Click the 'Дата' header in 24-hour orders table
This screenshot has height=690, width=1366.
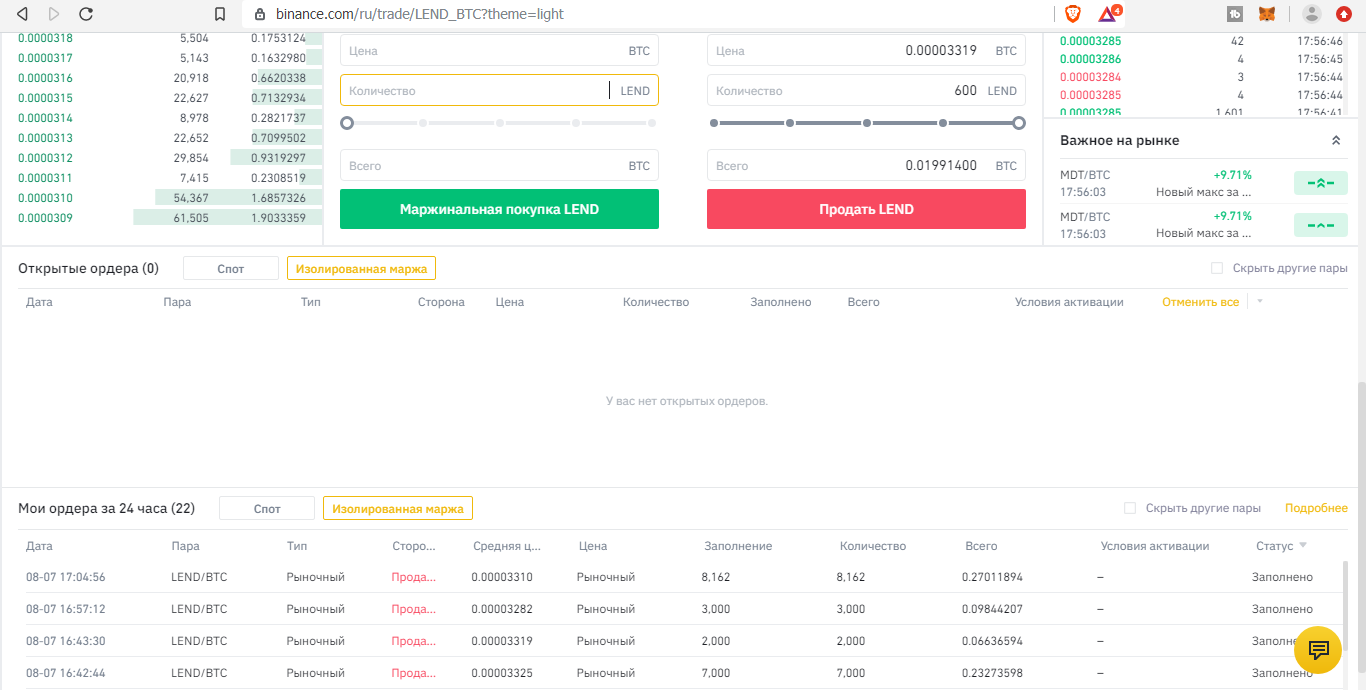coord(39,546)
